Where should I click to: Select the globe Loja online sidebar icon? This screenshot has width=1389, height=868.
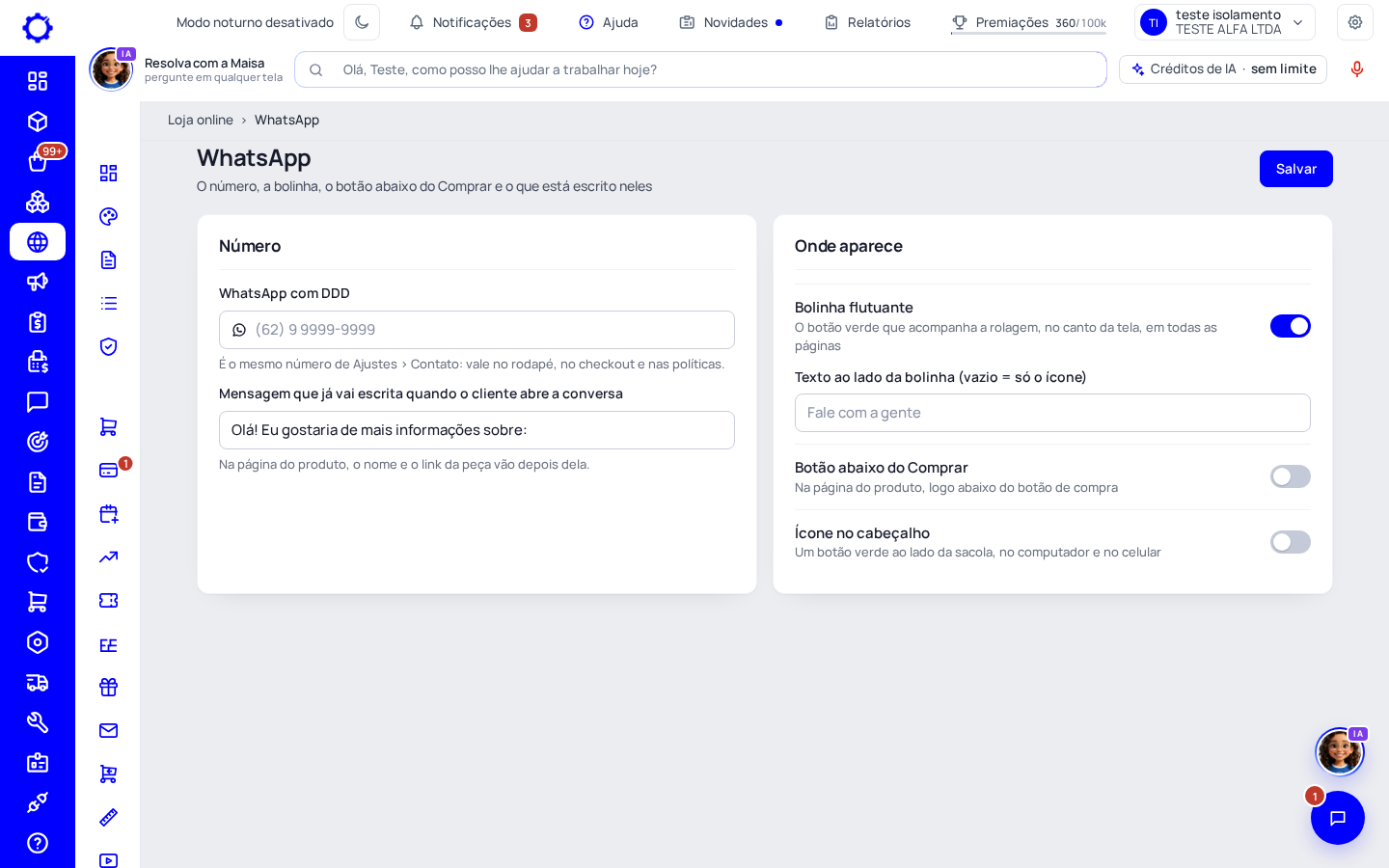(38, 242)
